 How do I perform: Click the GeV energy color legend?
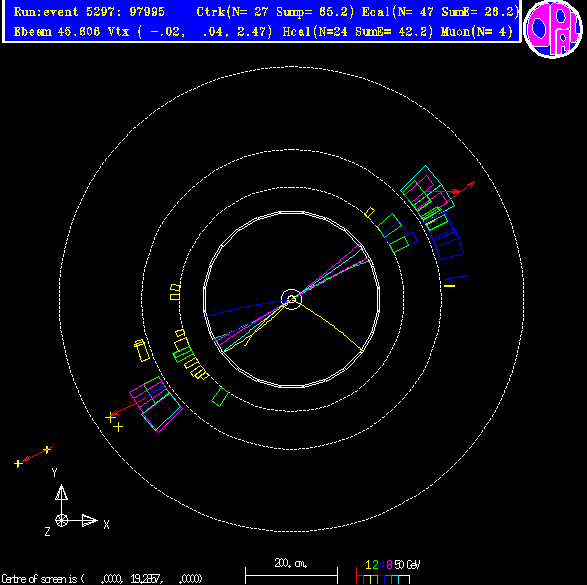(x=387, y=573)
